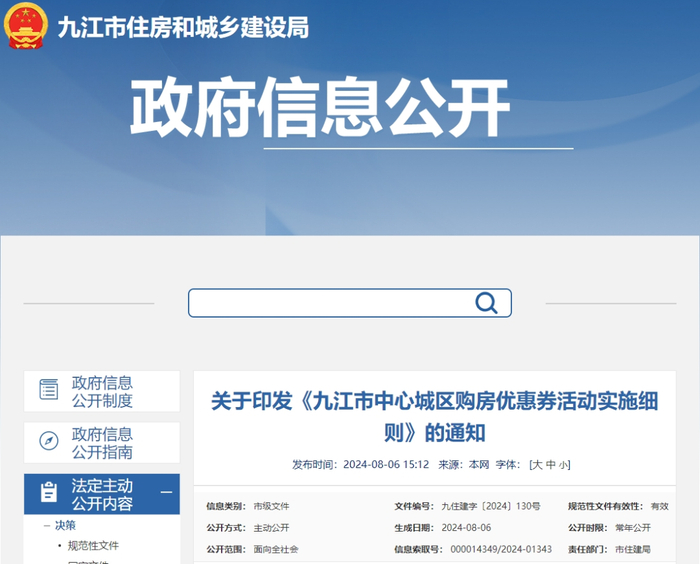Click the 生成日期 label
This screenshot has height=564, width=700.
pyautogui.click(x=414, y=528)
